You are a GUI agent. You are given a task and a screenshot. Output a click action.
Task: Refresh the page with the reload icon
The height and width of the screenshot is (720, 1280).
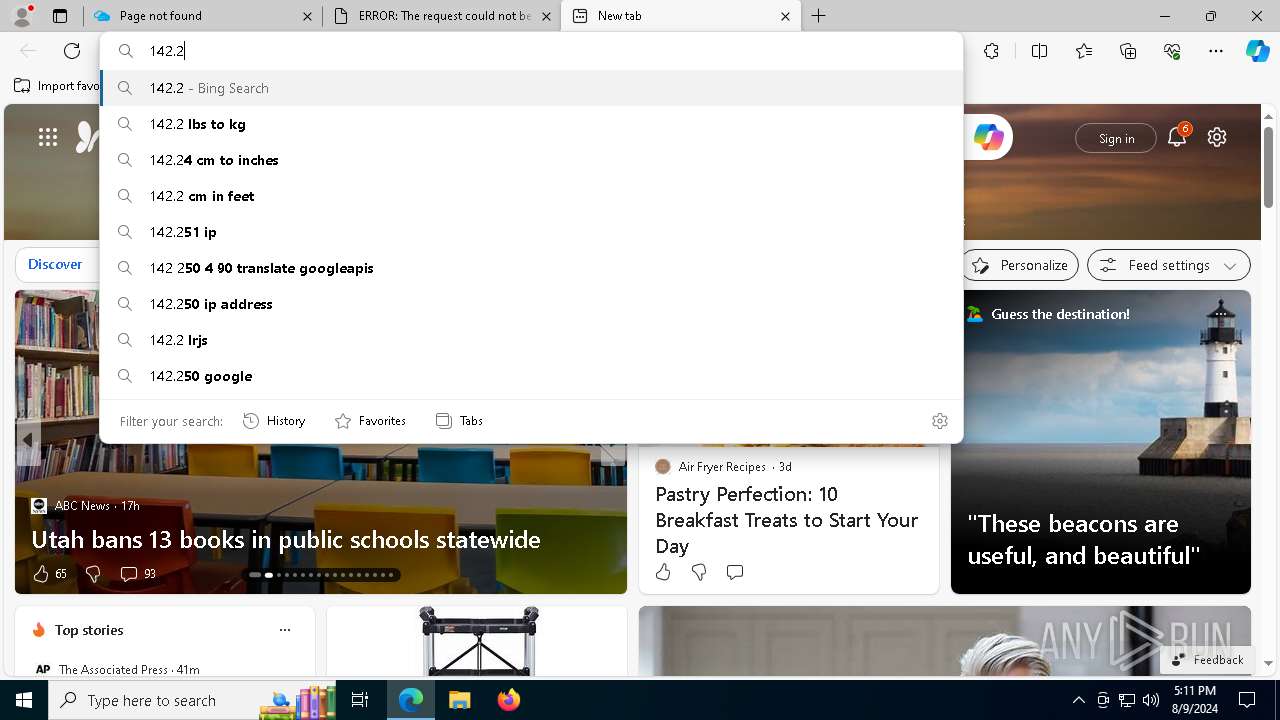pos(72,51)
